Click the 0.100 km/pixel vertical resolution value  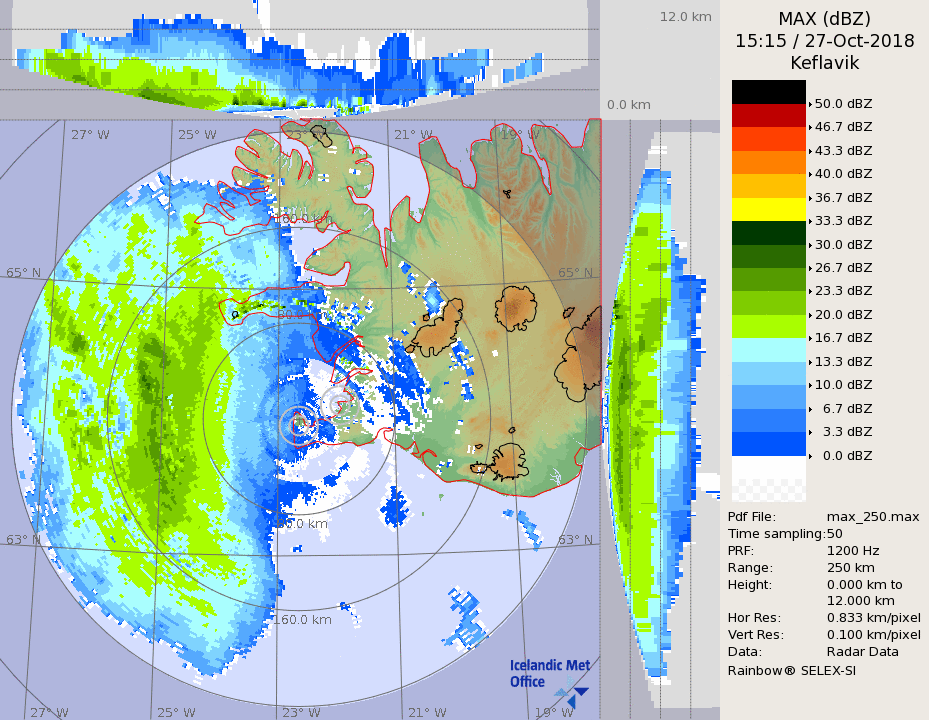point(873,635)
